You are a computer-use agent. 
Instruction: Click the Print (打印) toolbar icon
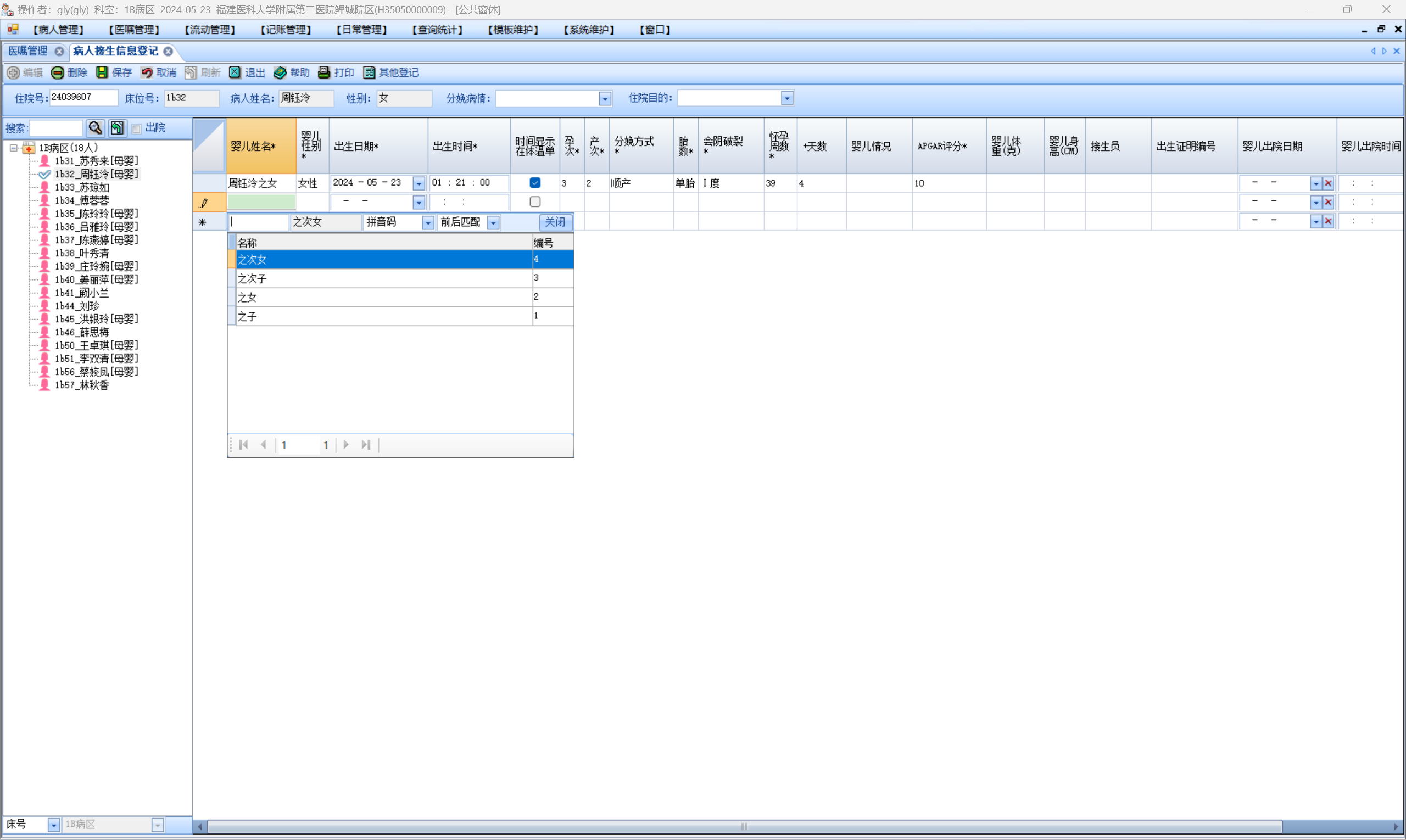tap(324, 72)
